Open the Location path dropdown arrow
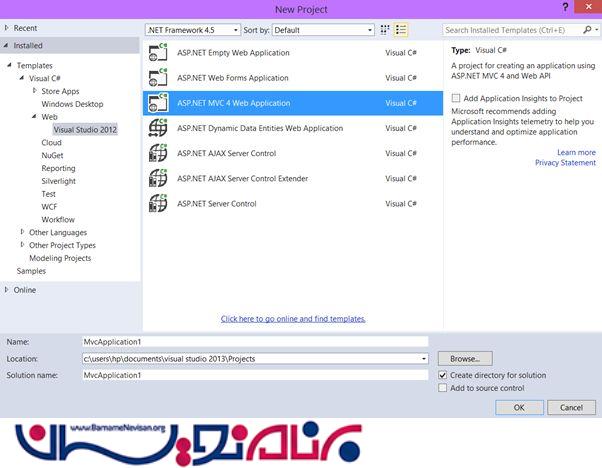The width and height of the screenshot is (602, 468). pyautogui.click(x=423, y=359)
